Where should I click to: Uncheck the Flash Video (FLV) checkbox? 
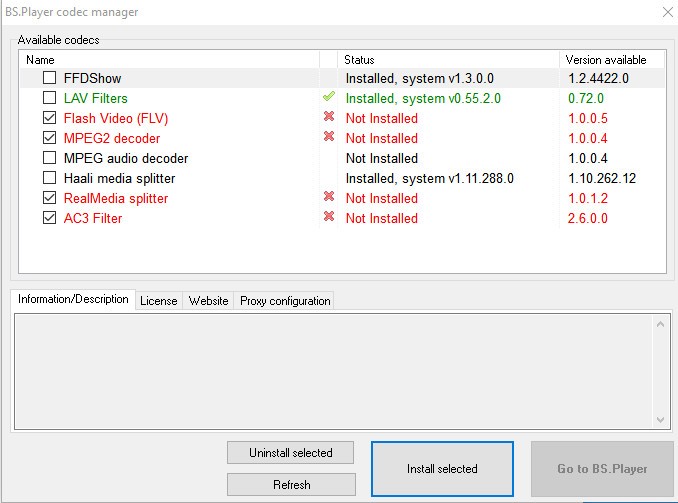(49, 118)
